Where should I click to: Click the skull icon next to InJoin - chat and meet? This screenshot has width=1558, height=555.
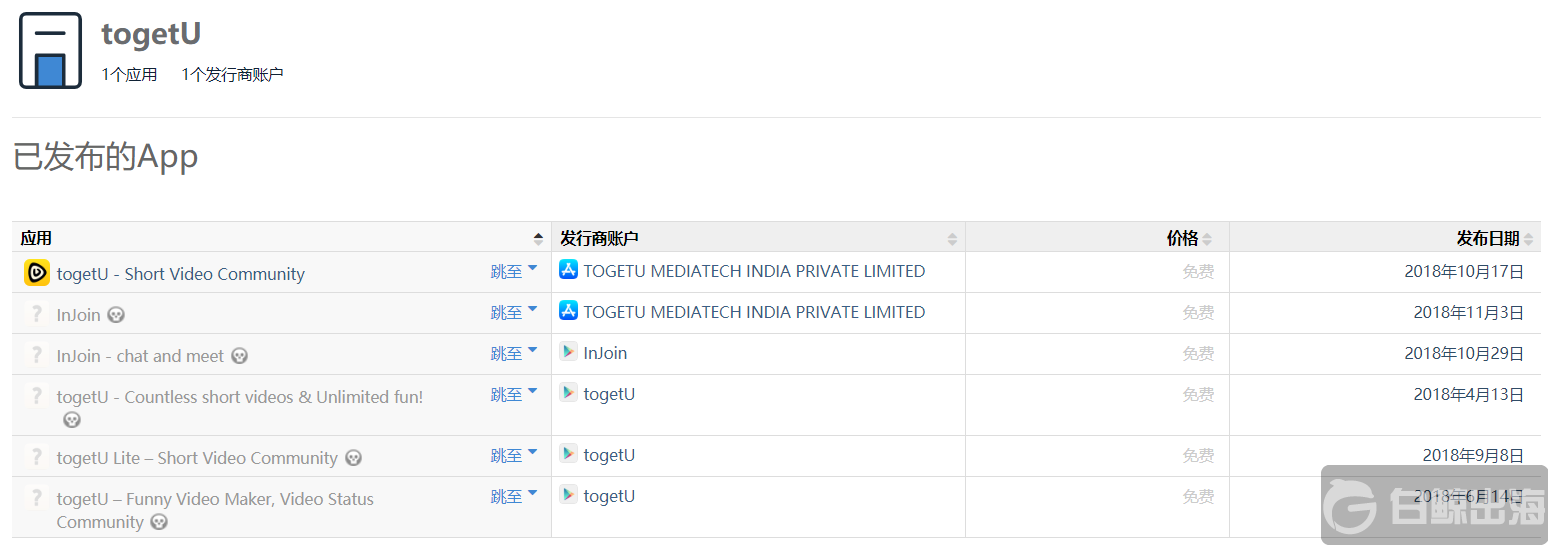(239, 356)
